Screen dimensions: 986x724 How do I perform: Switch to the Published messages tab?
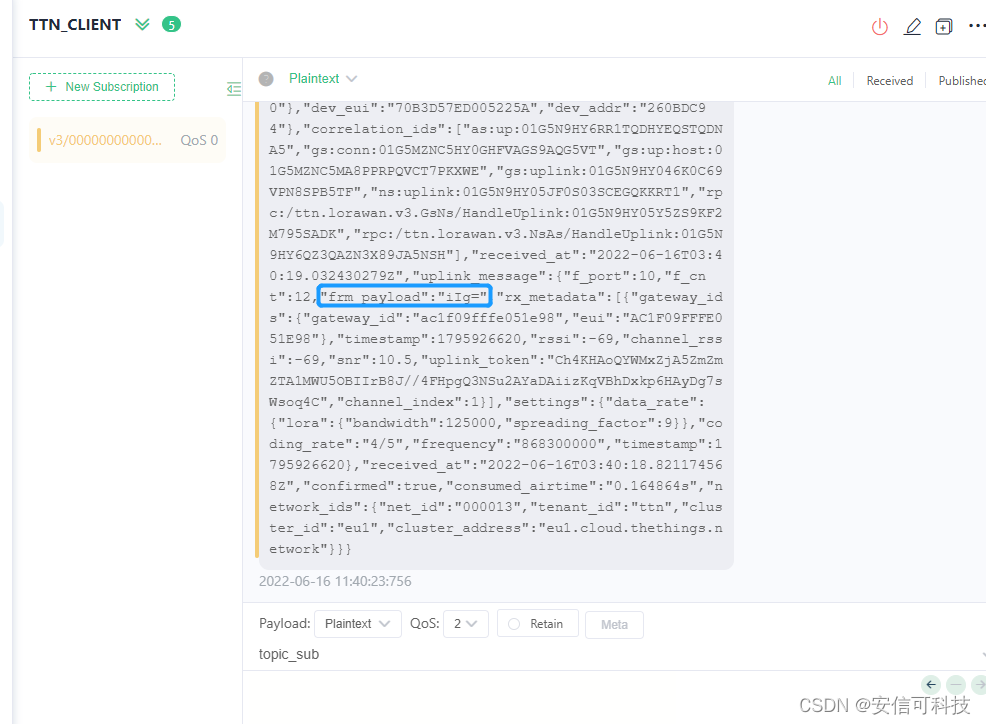point(961,81)
